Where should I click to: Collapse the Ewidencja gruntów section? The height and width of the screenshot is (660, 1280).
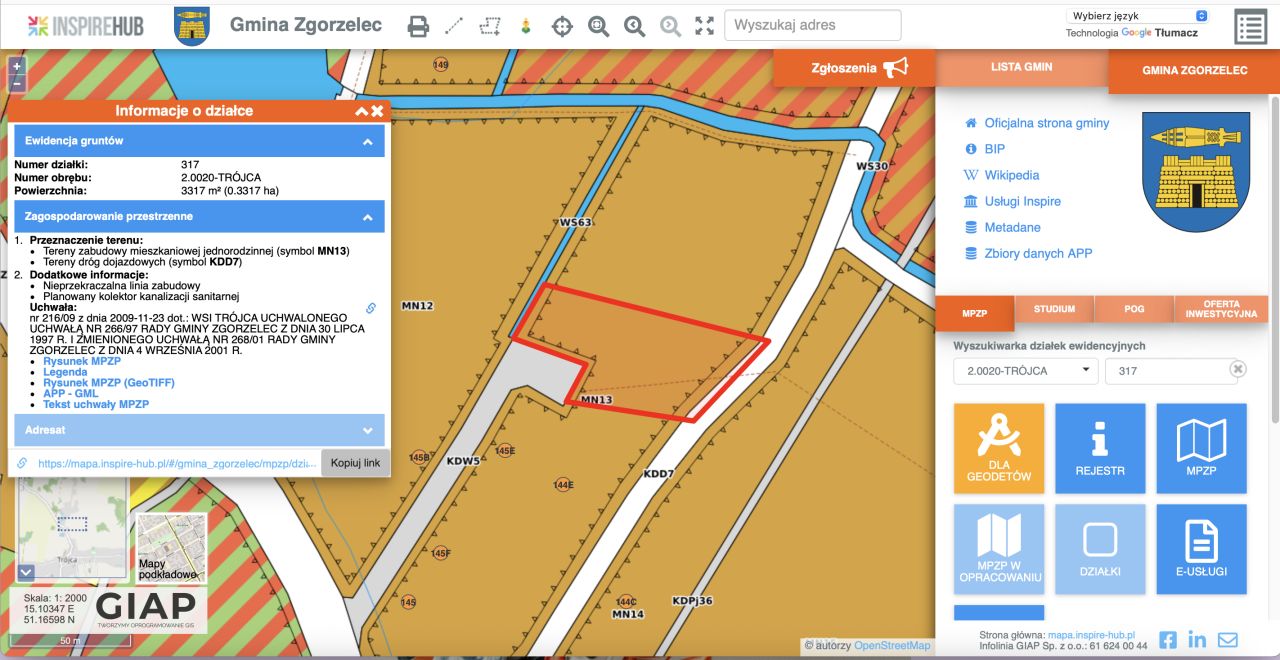tap(367, 141)
